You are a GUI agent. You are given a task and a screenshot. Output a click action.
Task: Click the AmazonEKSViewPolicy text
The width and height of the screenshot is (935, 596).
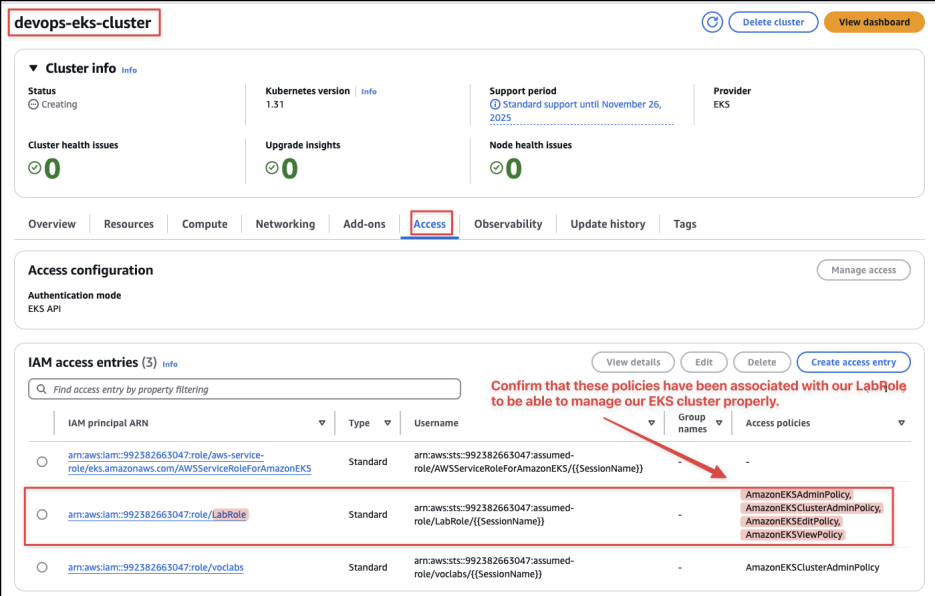click(x=794, y=535)
